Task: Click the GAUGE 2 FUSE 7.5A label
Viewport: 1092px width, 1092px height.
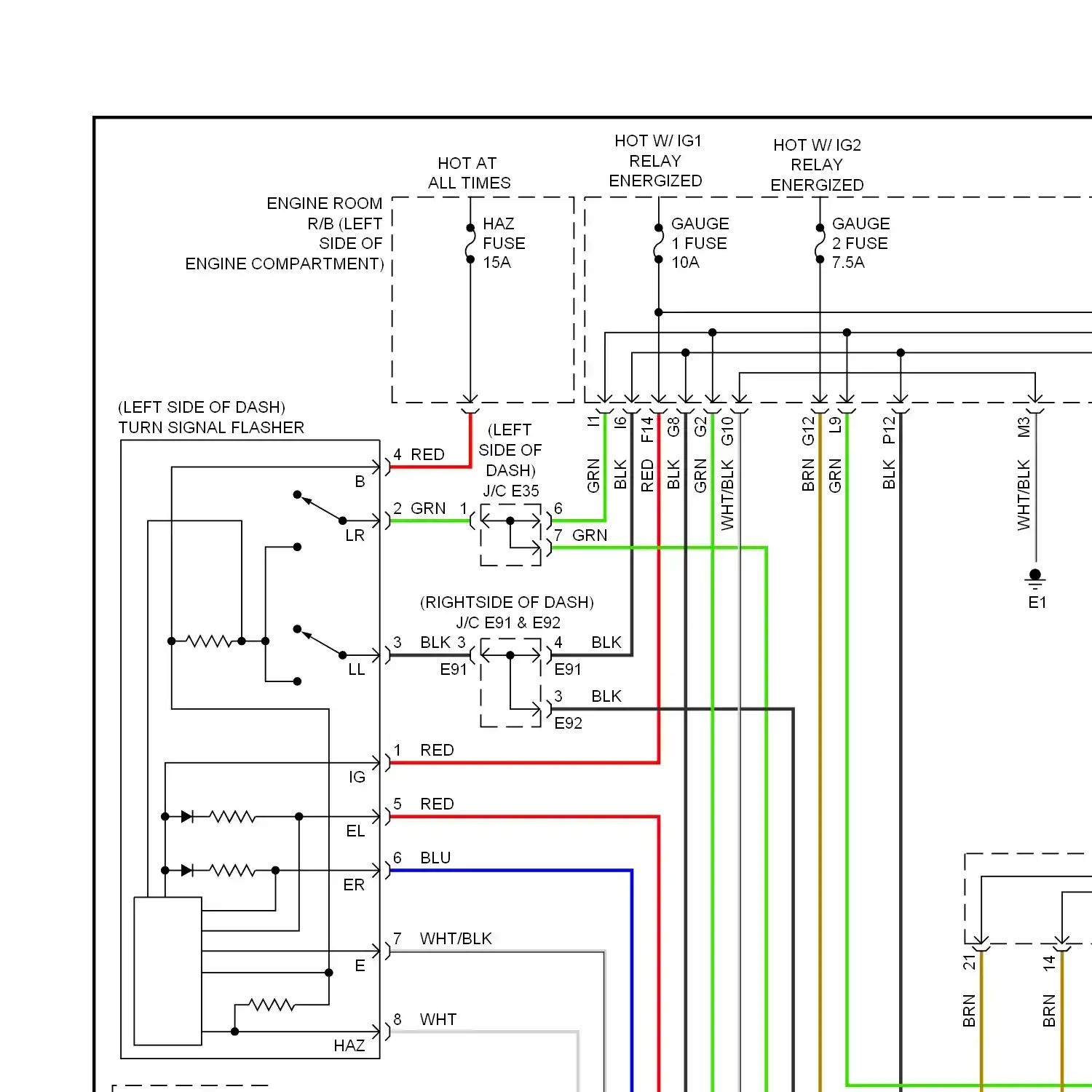Action: tap(860, 243)
